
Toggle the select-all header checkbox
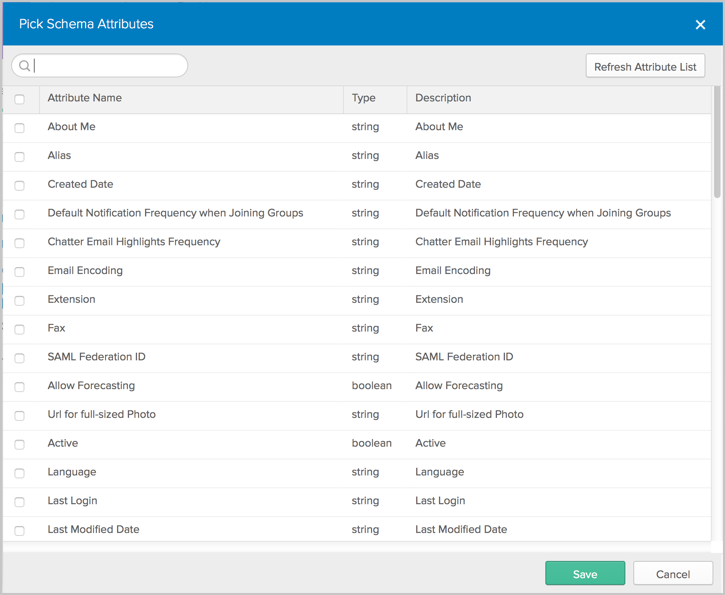(x=19, y=99)
